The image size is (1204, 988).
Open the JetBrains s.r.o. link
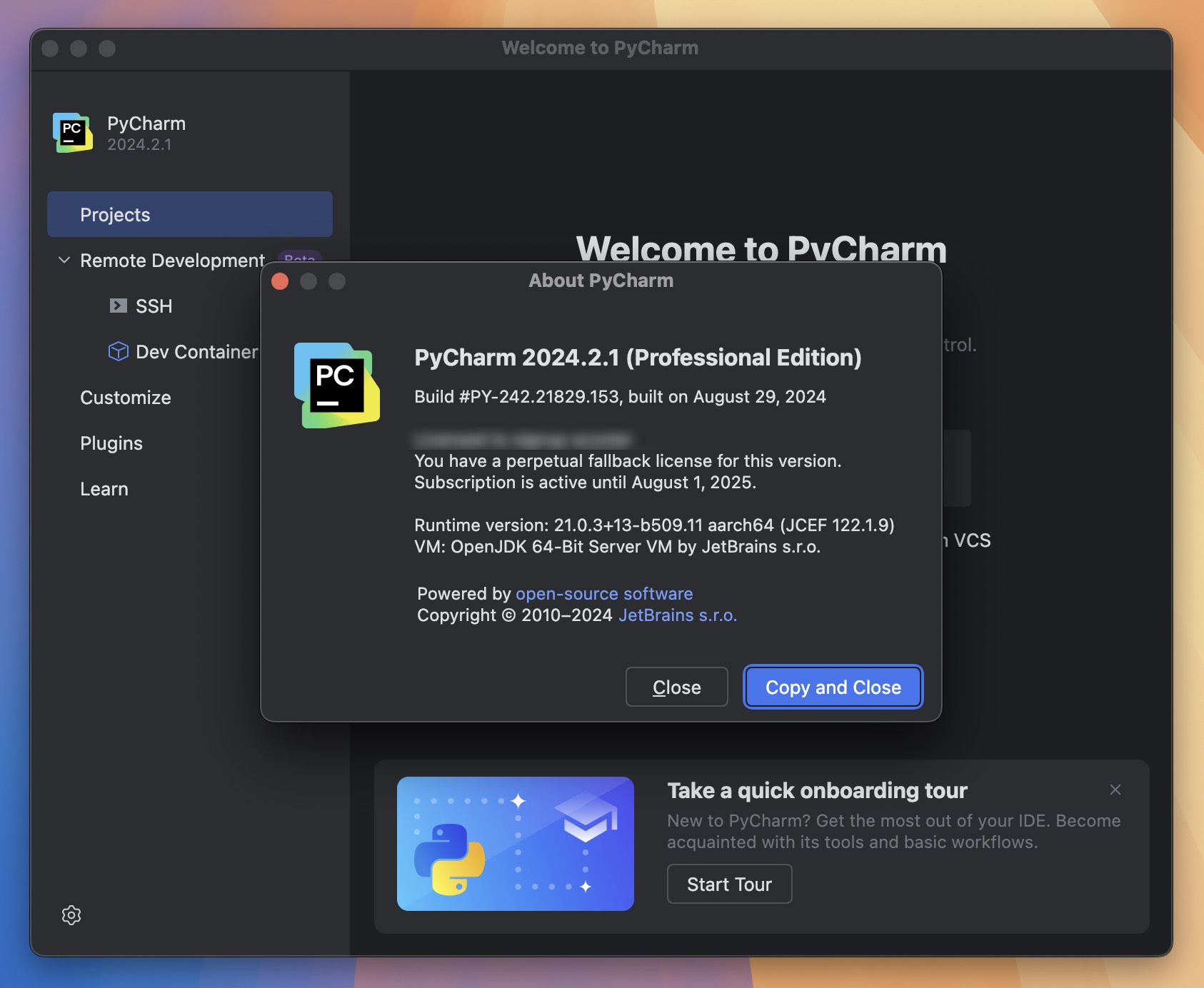[x=678, y=615]
